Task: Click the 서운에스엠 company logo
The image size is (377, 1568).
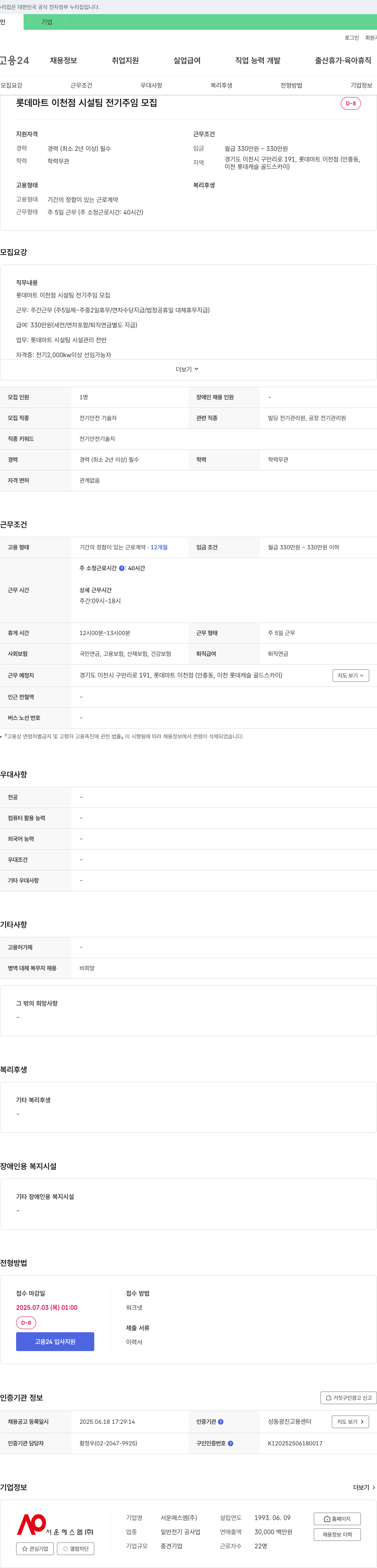Action: click(55, 1524)
